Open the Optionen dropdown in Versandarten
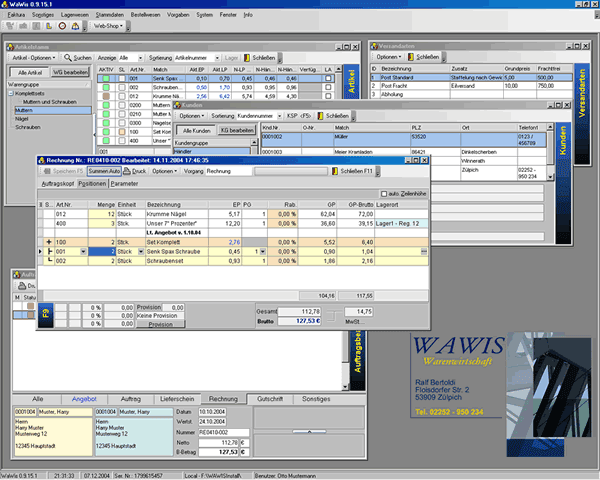600x480 pixels. coord(389,57)
